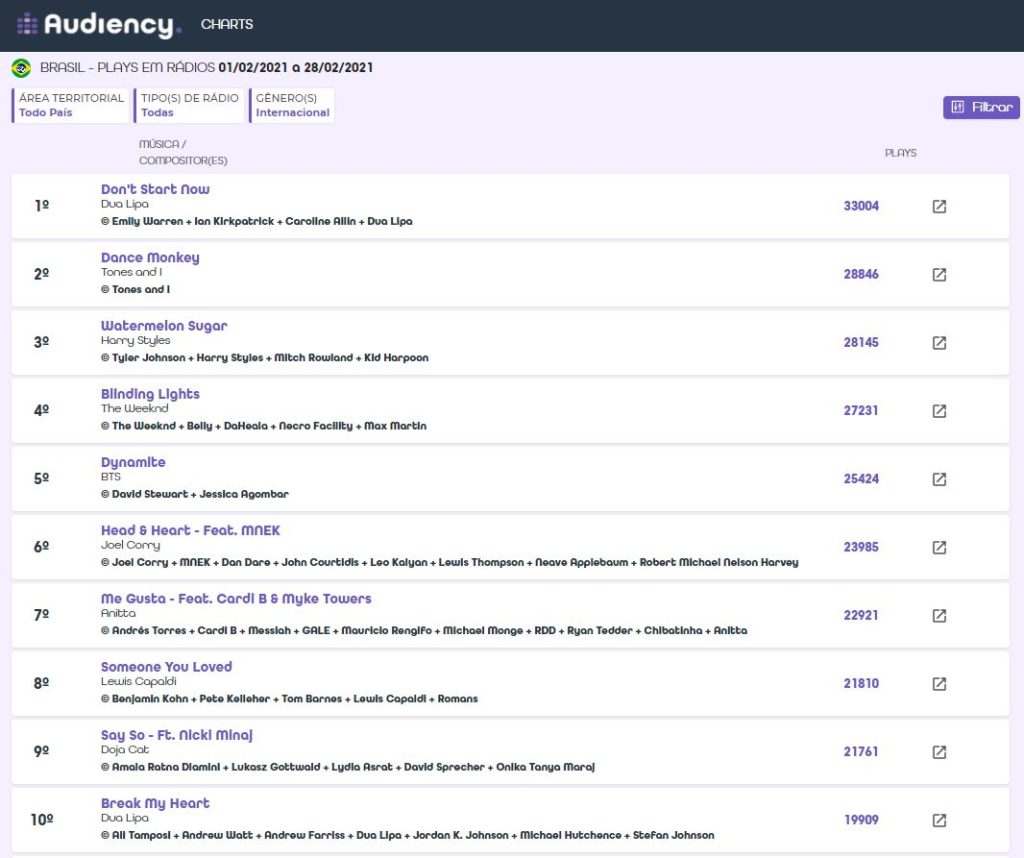
Task: Click the open icon for Me Gusta
Action: coord(939,615)
